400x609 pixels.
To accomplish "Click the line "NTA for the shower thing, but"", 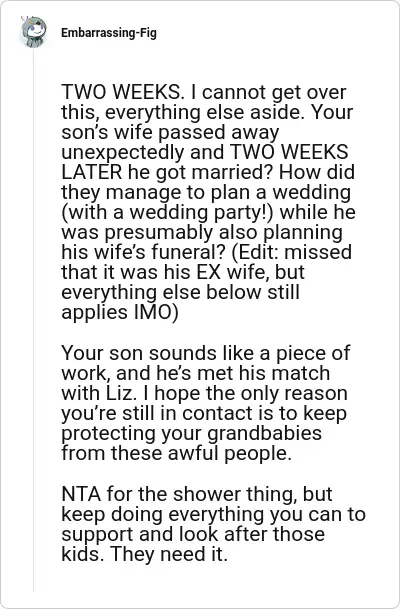I will (x=197, y=494).
